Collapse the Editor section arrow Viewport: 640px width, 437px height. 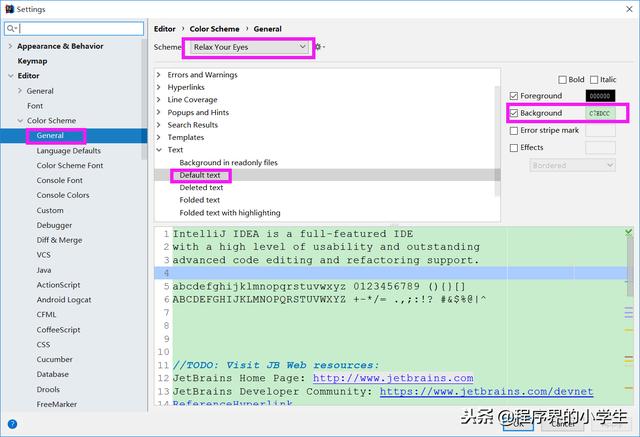click(x=11, y=76)
